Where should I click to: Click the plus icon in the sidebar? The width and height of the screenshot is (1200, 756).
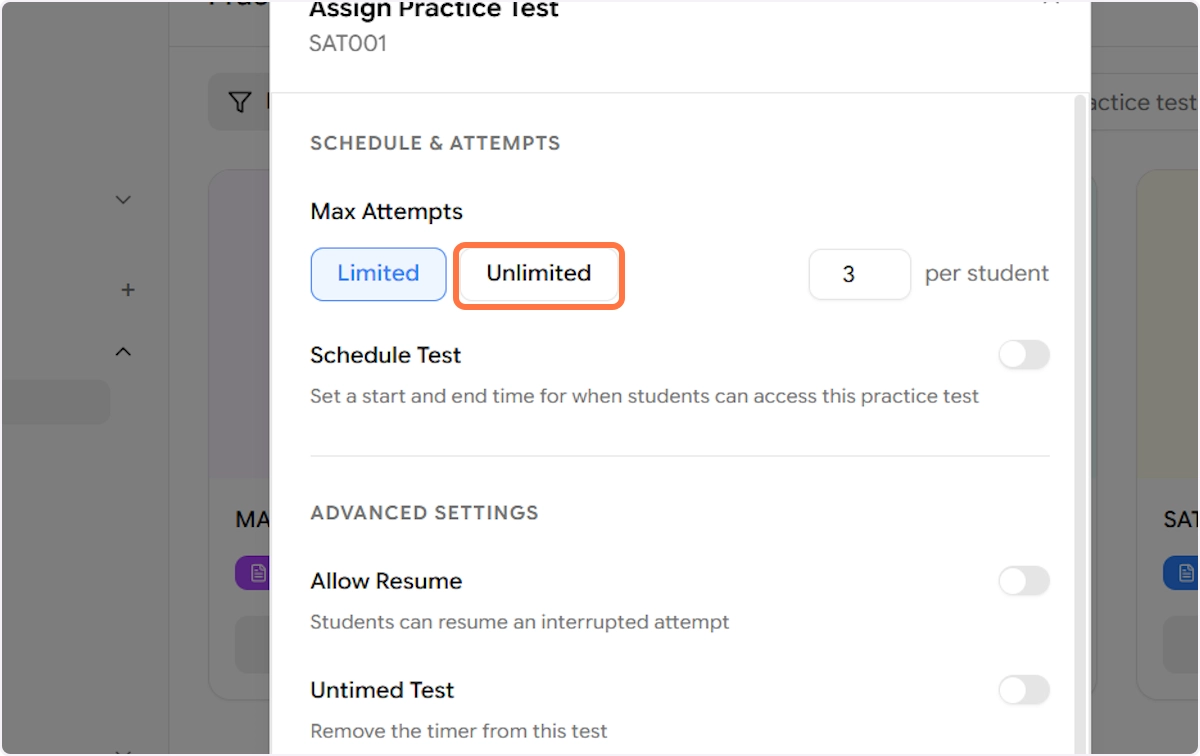127,290
